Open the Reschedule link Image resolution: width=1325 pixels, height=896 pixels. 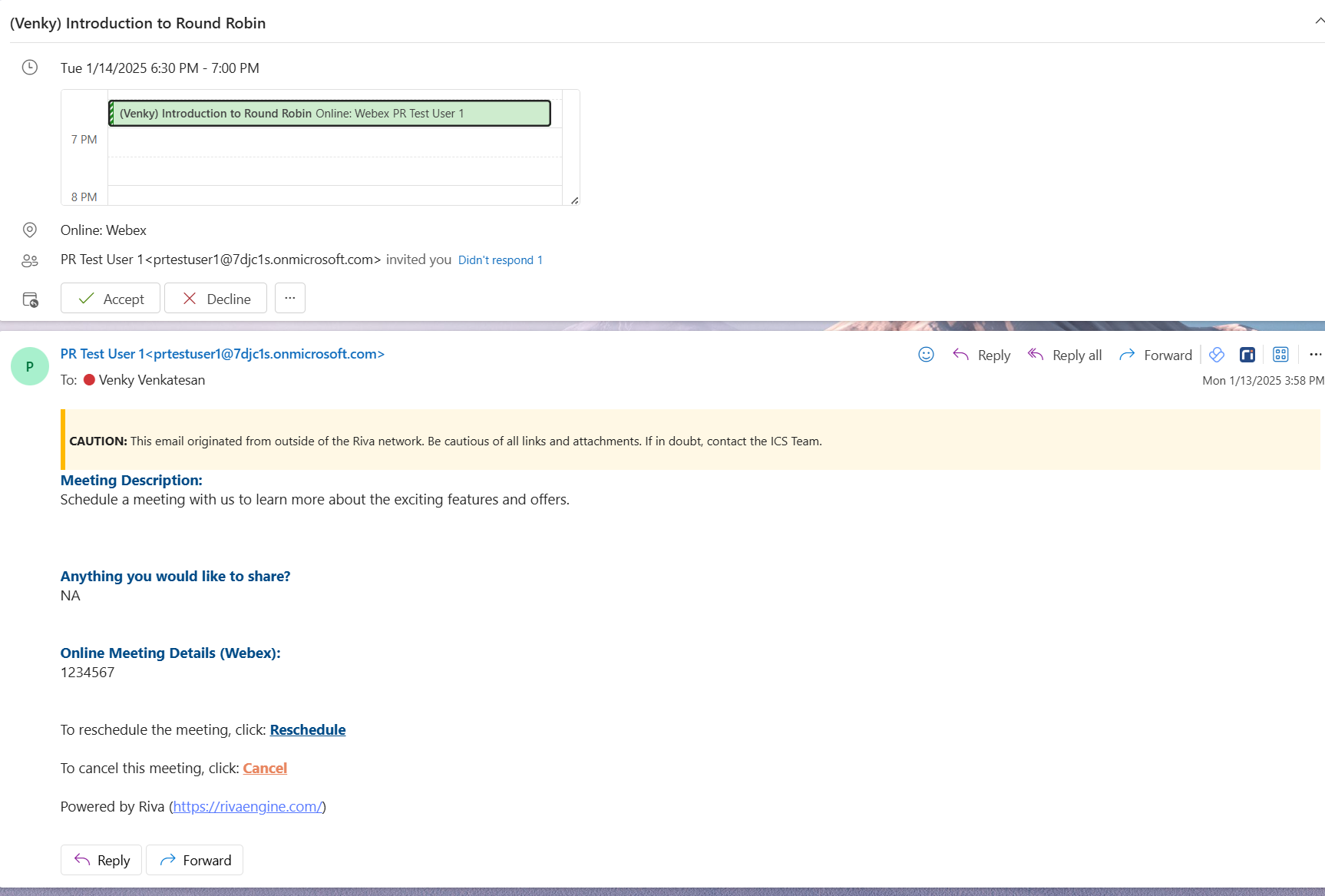[307, 729]
